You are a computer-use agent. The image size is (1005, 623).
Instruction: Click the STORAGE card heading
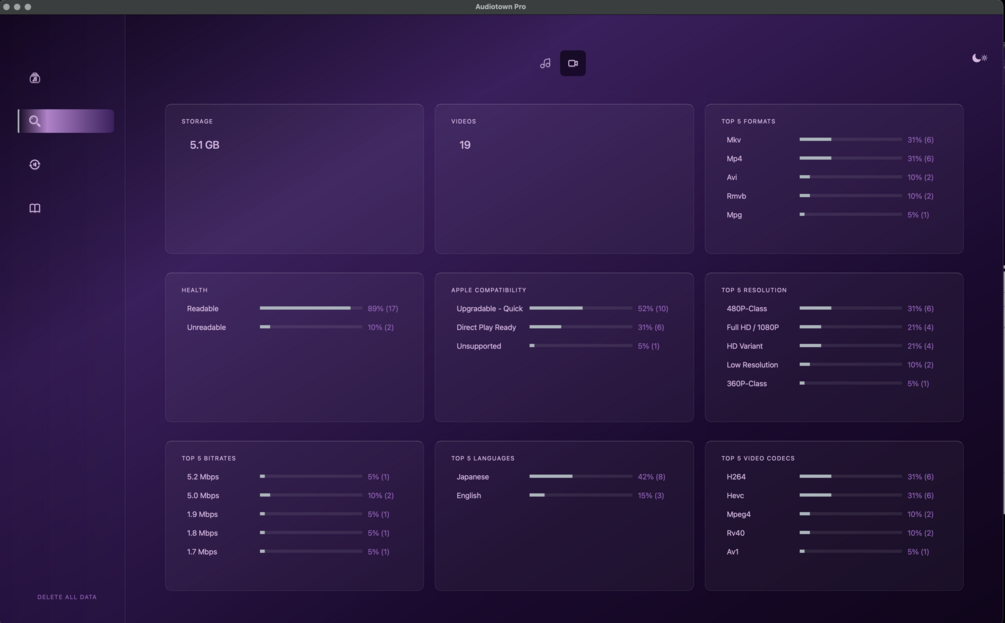tap(197, 121)
